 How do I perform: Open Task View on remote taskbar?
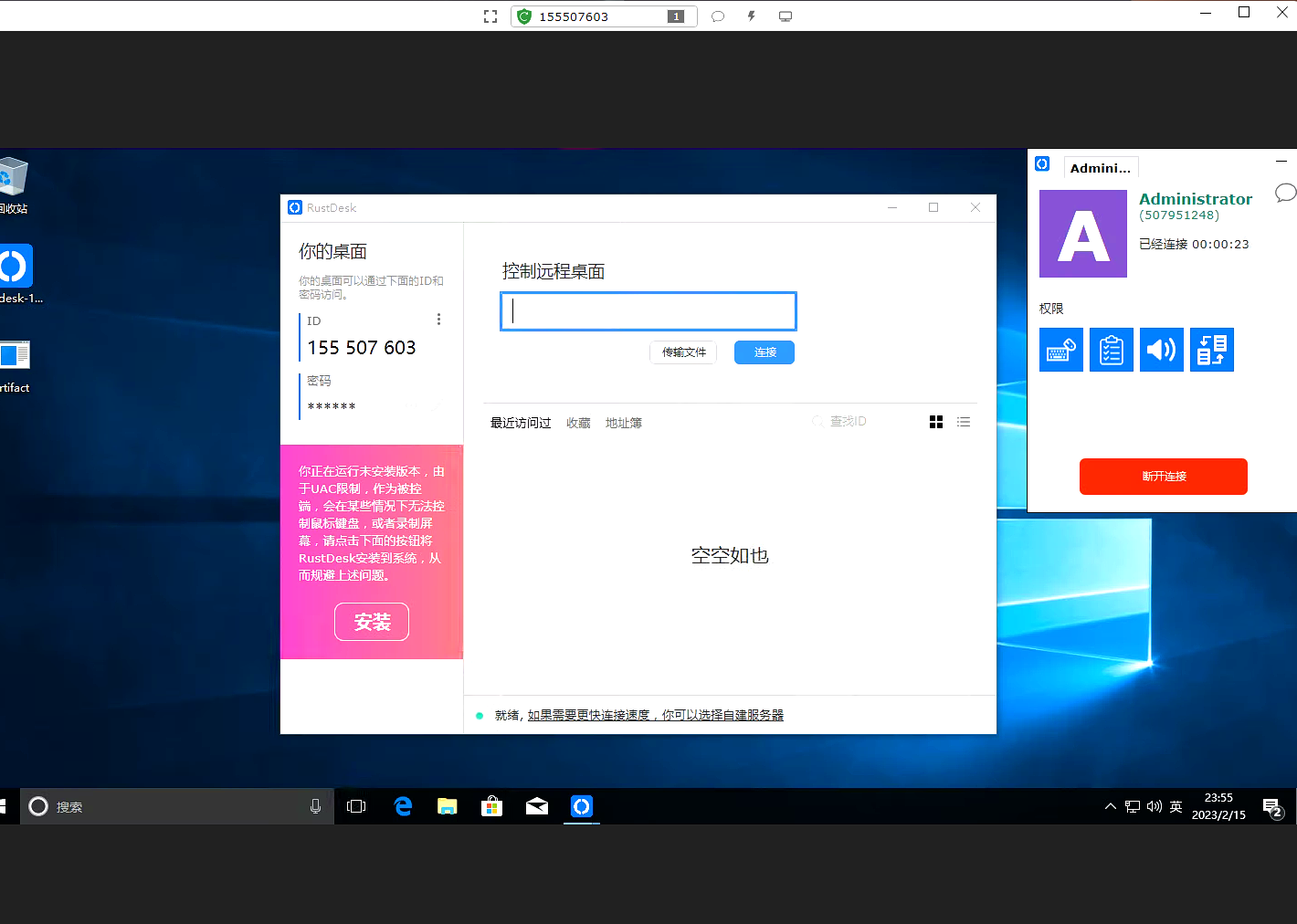click(x=356, y=806)
